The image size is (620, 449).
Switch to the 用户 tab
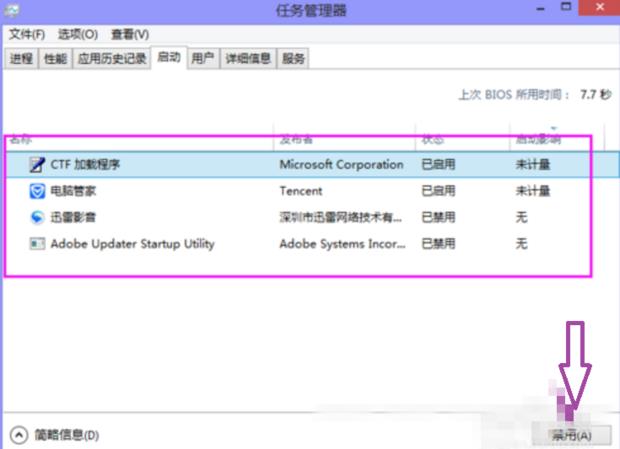pyautogui.click(x=203, y=59)
